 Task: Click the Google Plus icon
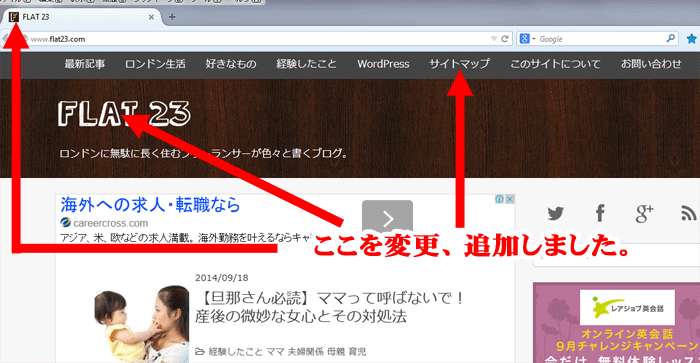(645, 213)
